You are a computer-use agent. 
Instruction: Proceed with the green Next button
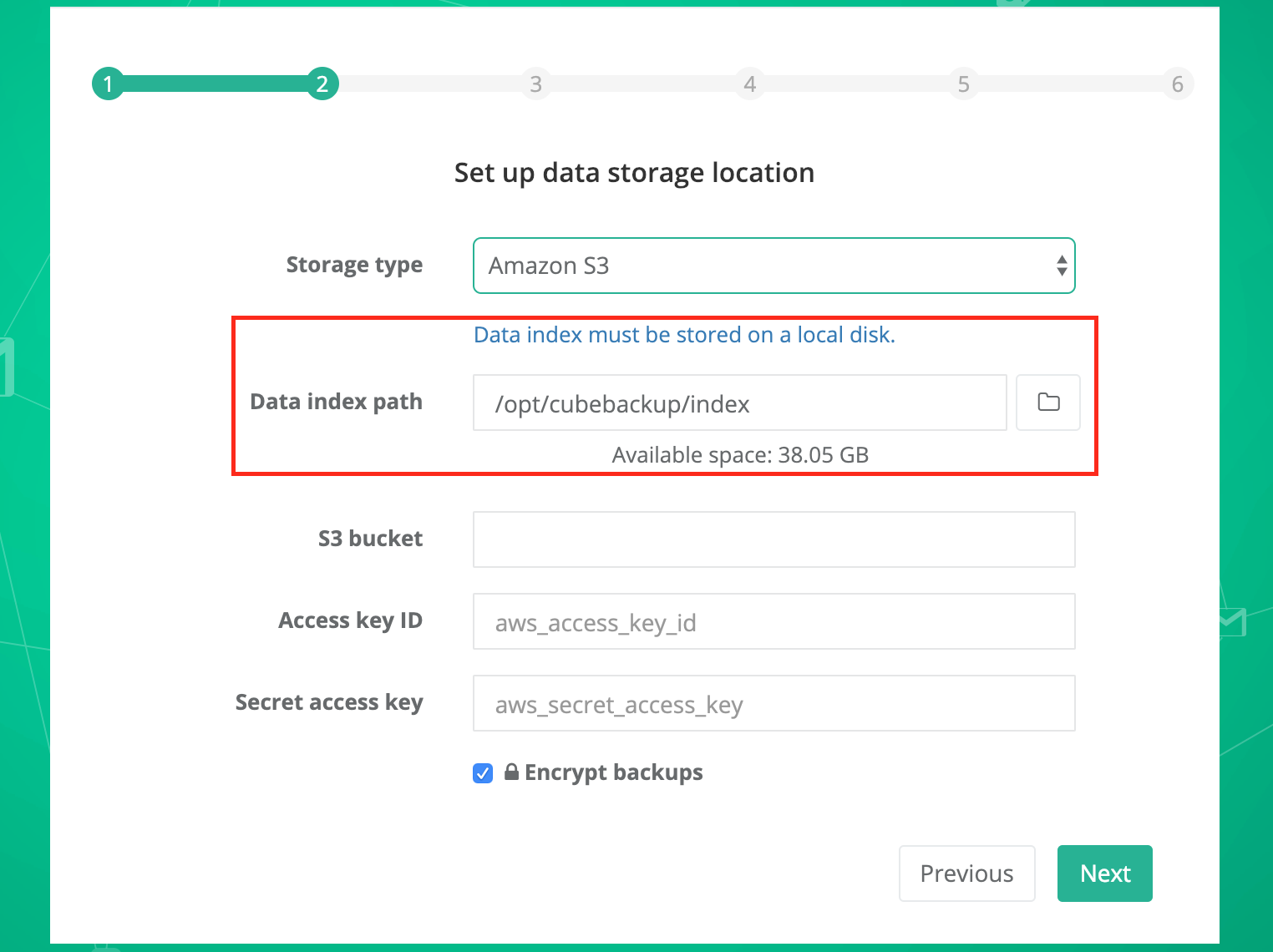(x=1104, y=874)
